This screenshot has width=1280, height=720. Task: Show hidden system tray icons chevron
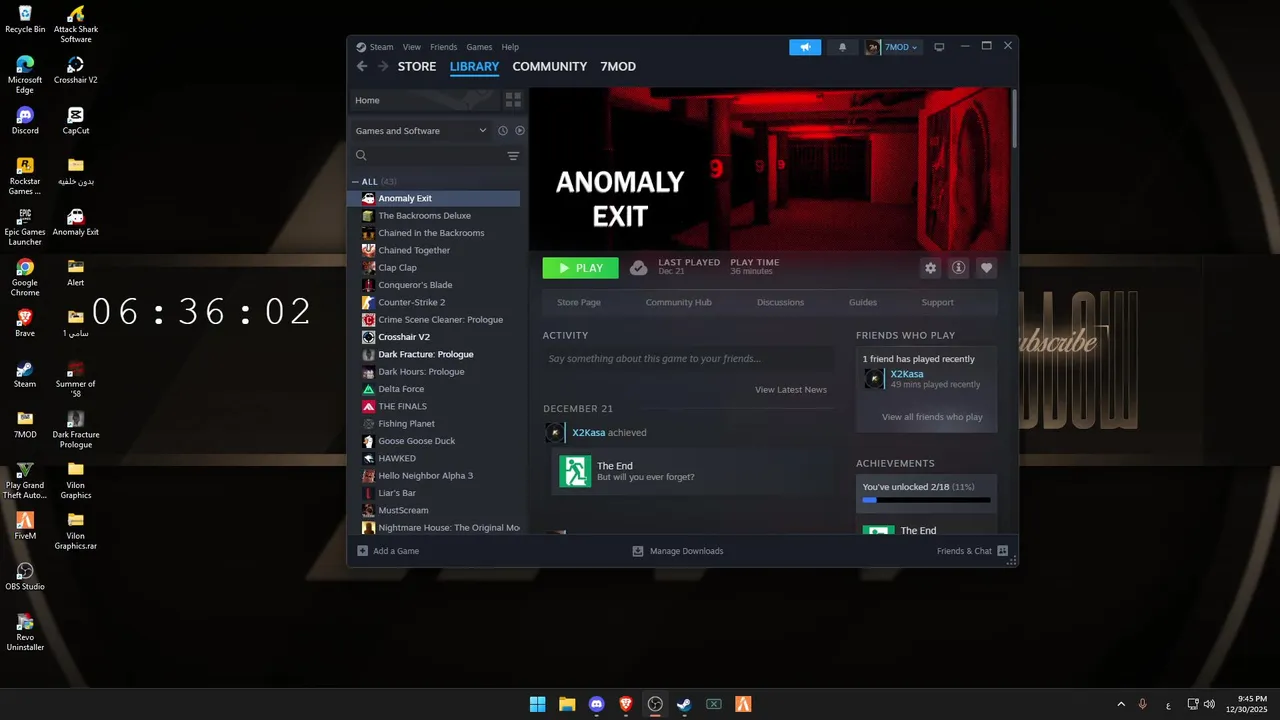pos(1121,704)
